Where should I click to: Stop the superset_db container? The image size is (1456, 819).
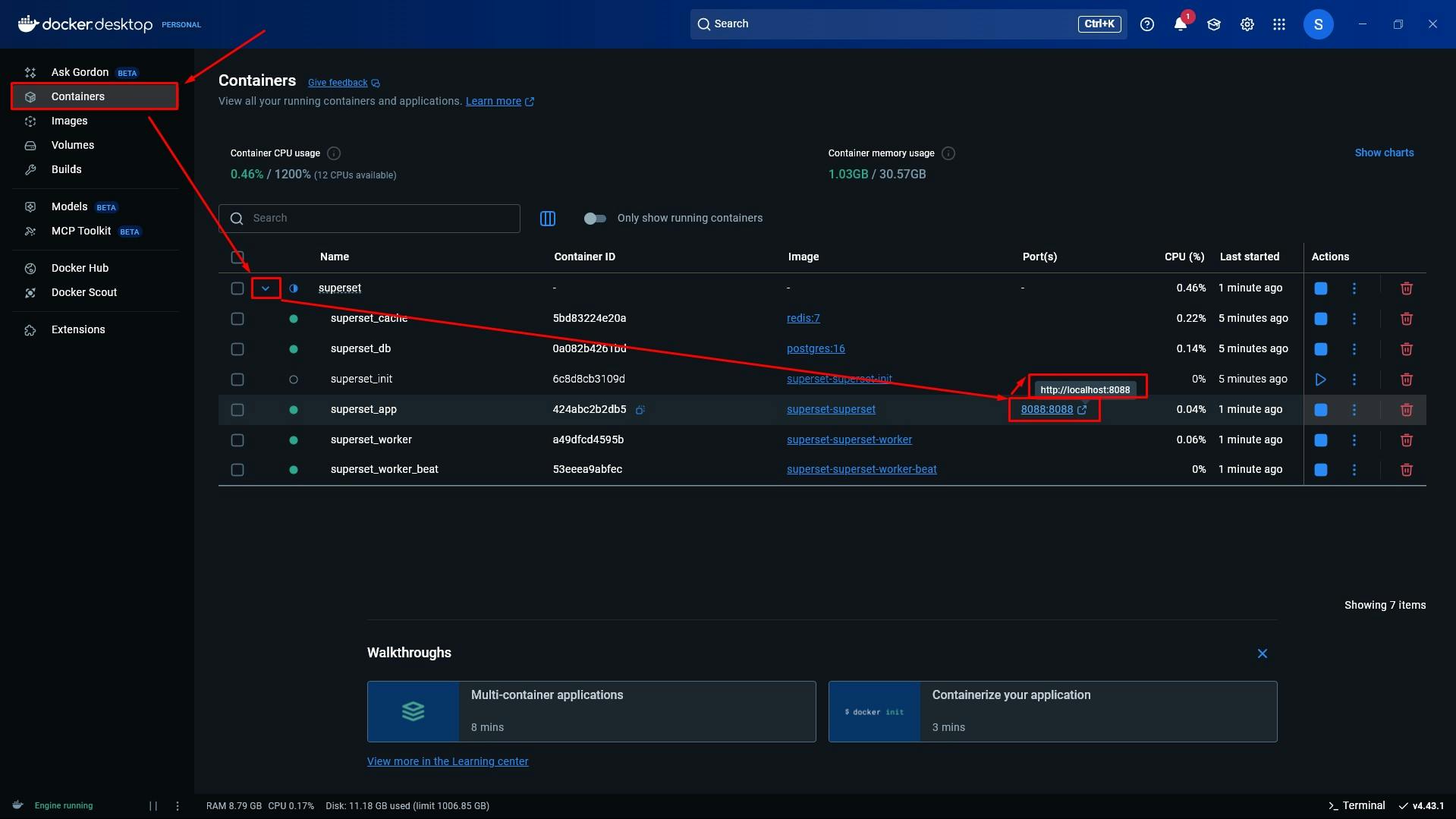click(1321, 349)
